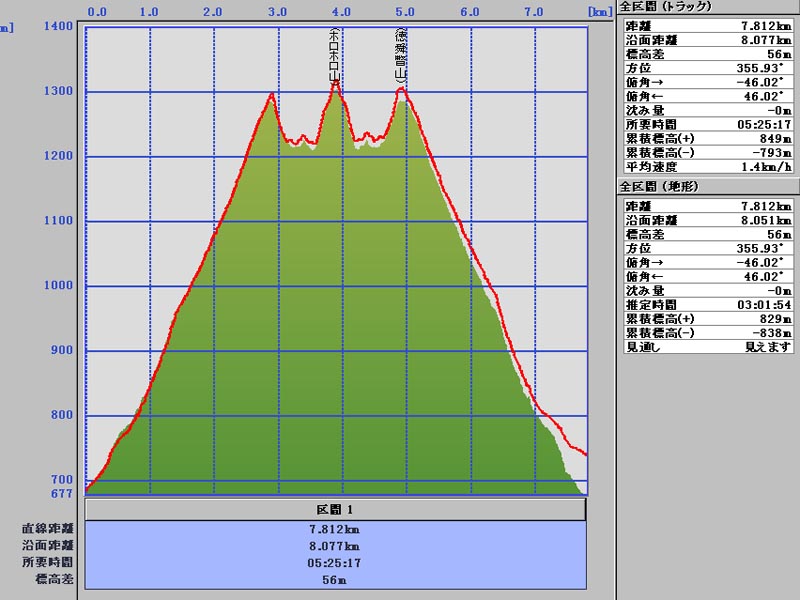Click the 直線距離 7.812km row below chart

pyautogui.click(x=335, y=528)
